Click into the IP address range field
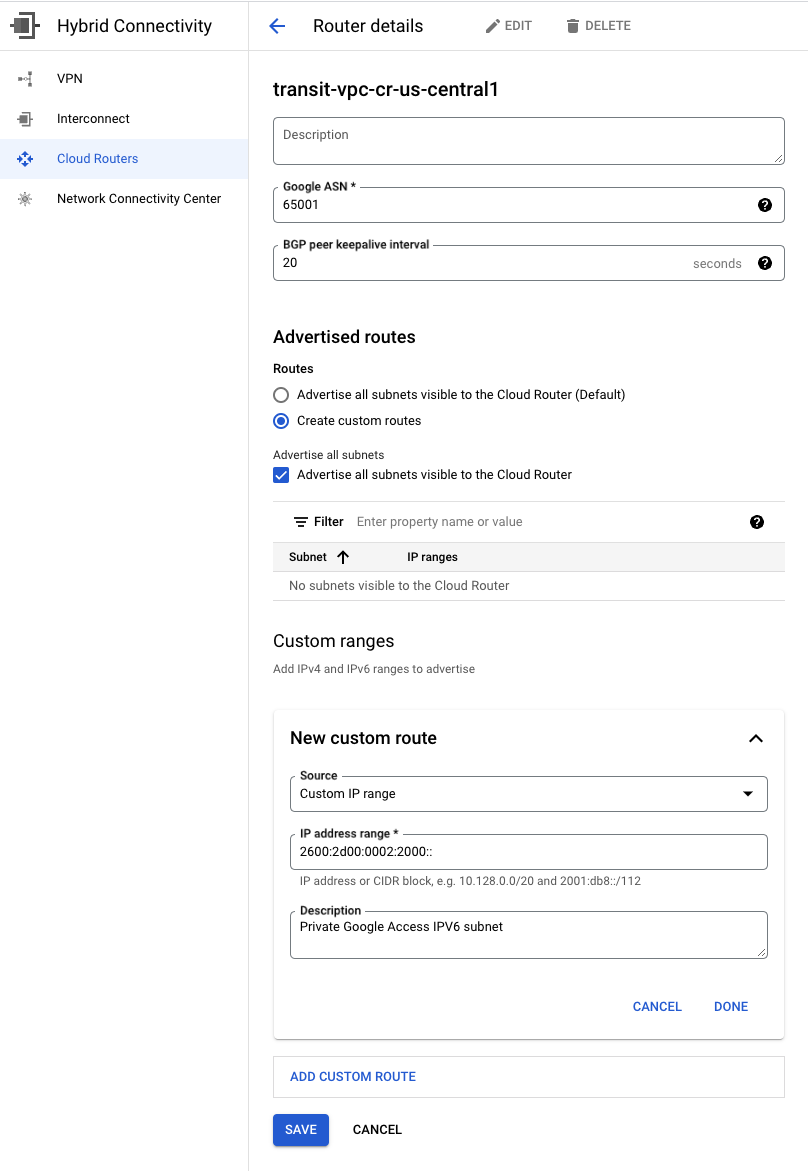808x1171 pixels. tap(528, 851)
